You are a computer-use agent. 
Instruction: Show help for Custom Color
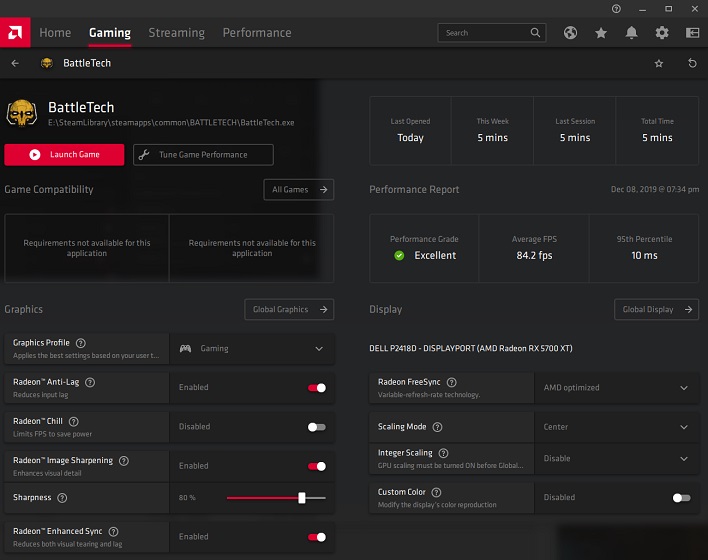(x=437, y=492)
